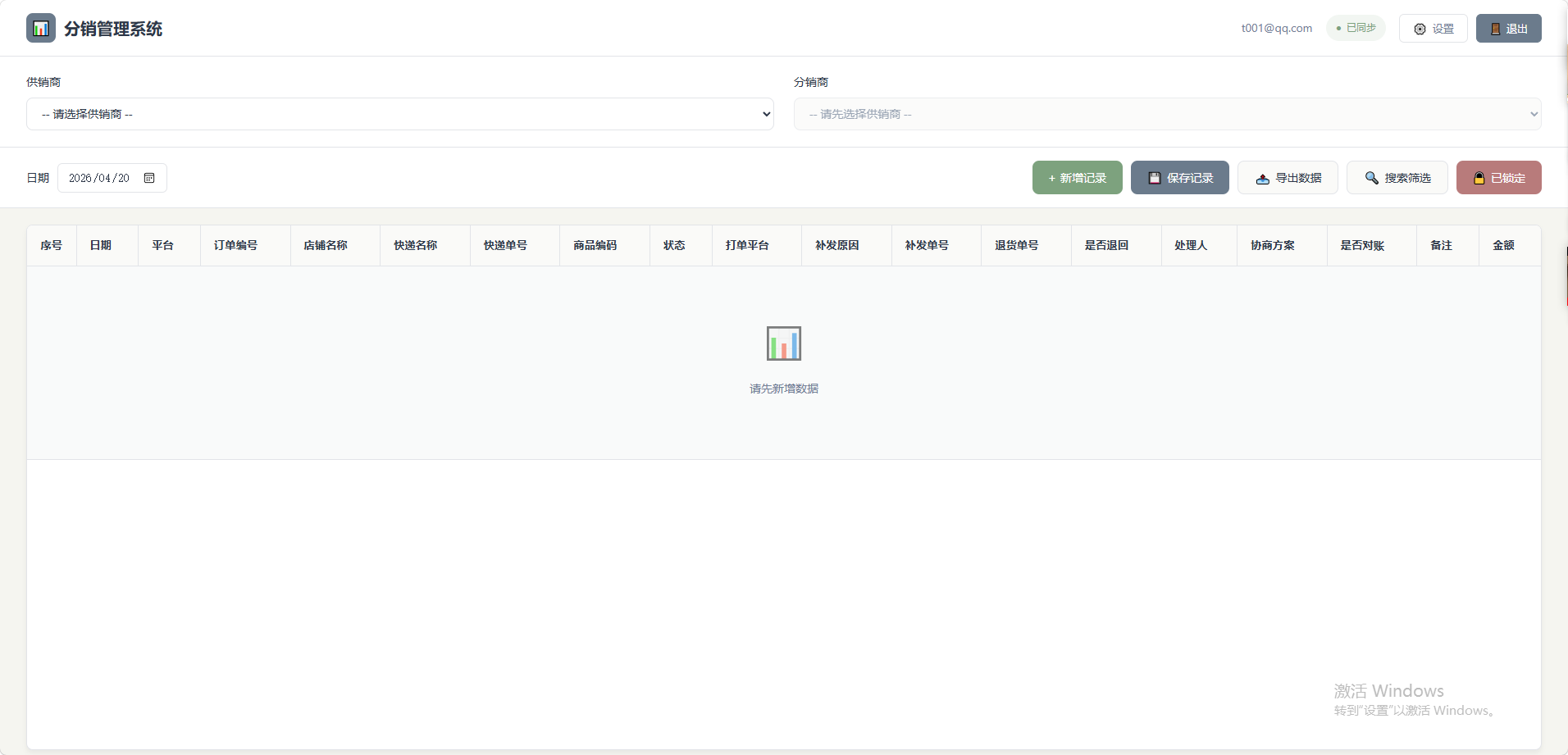
Task: Expand the 供销商 supplier dropdown
Action: pyautogui.click(x=400, y=114)
